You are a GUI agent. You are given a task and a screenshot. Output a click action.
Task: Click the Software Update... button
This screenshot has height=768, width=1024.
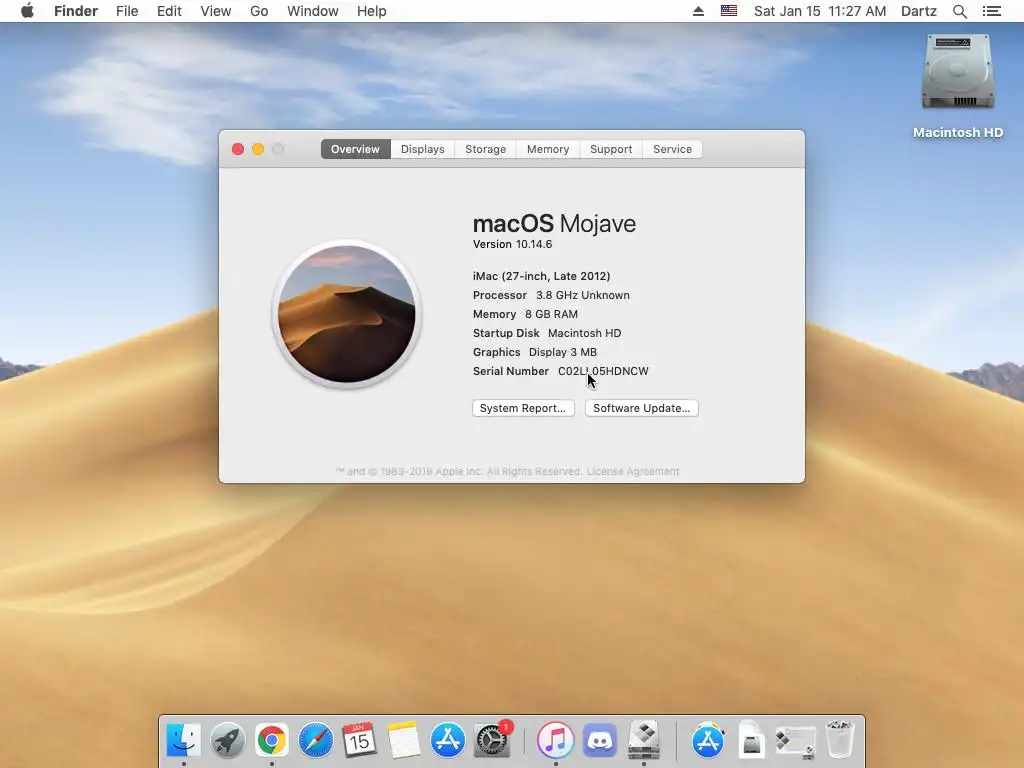point(641,408)
